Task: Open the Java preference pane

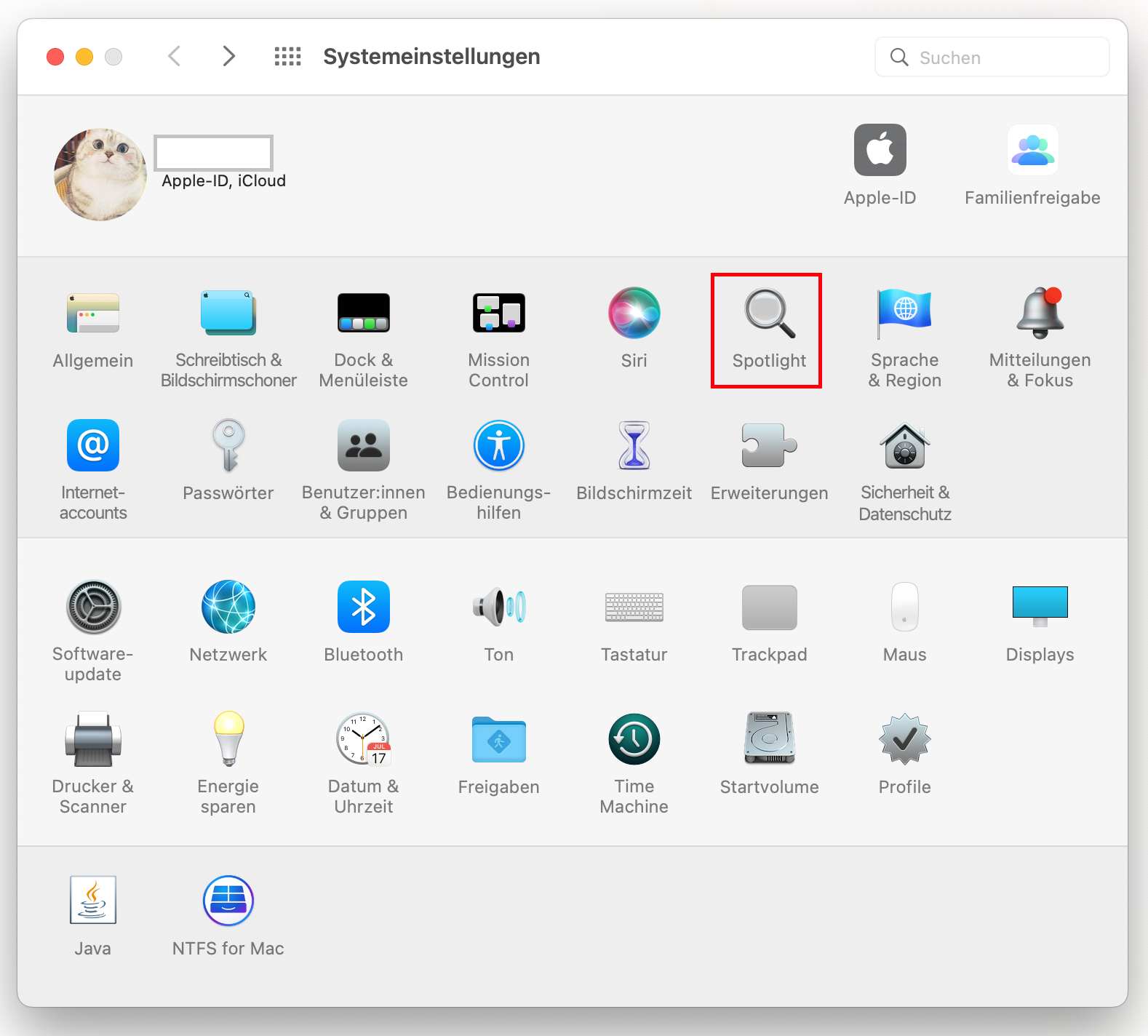Action: [93, 901]
